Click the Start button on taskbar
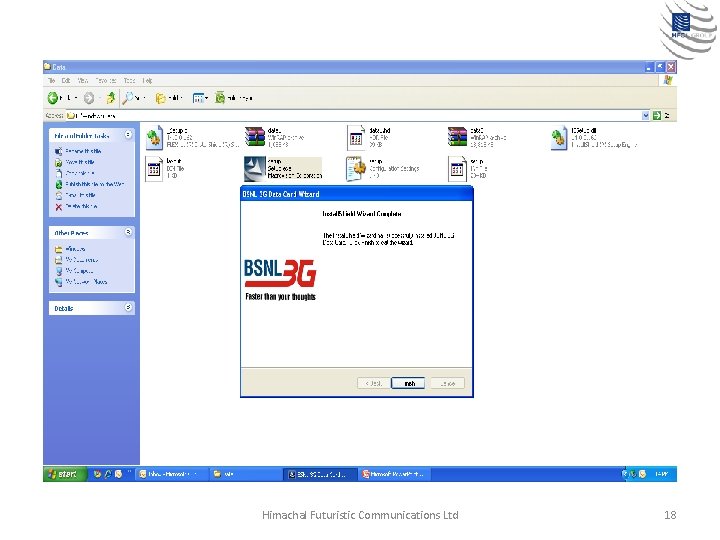Image resolution: width=720 pixels, height=540 pixels. pos(65,474)
